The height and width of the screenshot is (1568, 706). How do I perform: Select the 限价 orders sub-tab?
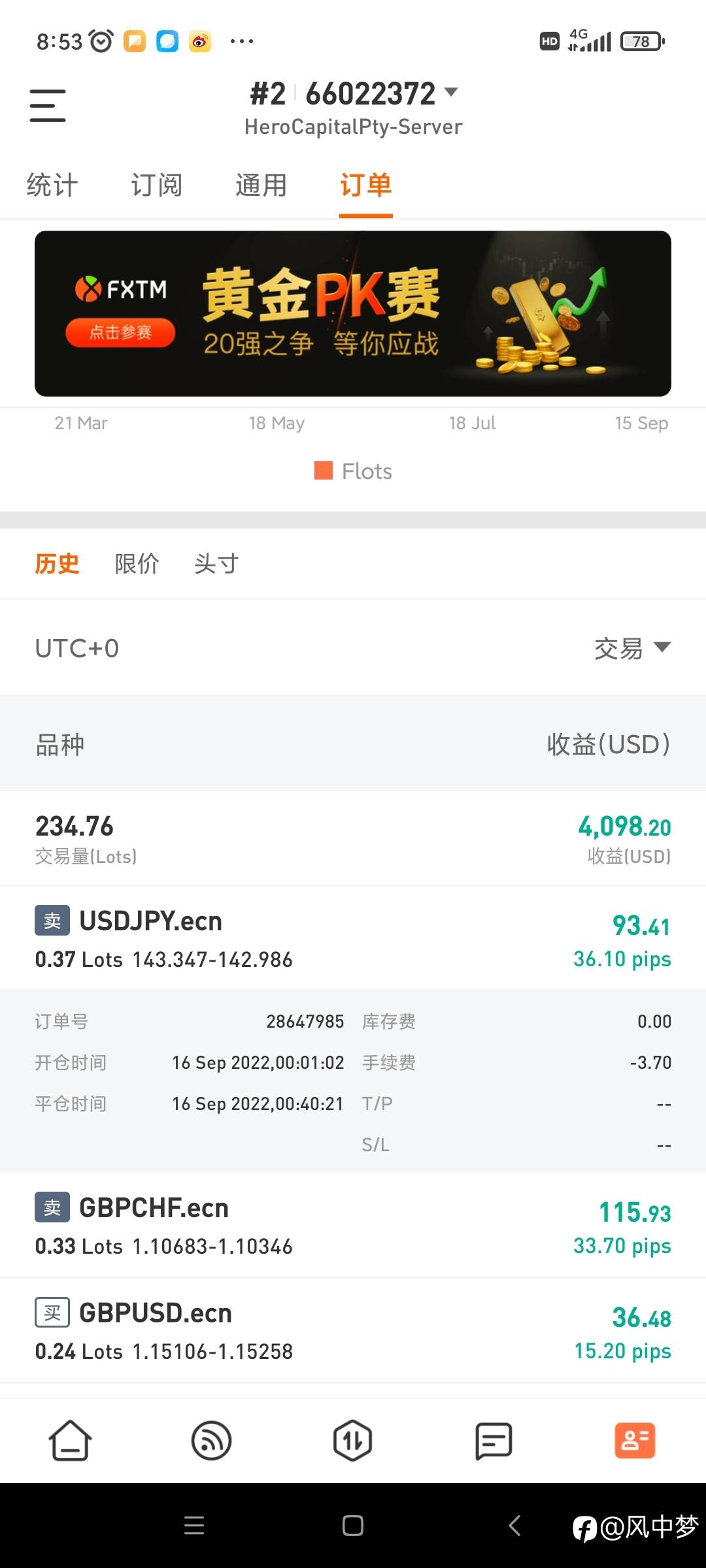click(x=137, y=563)
